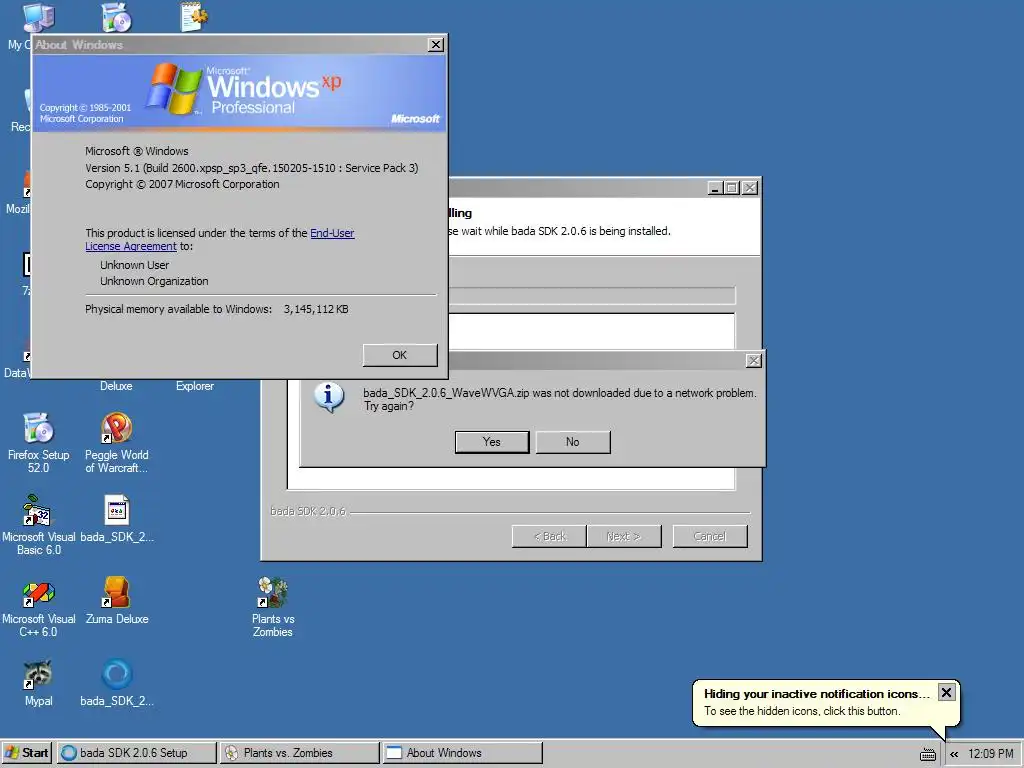Click OK in About Windows dialog
The image size is (1024, 768).
[400, 355]
